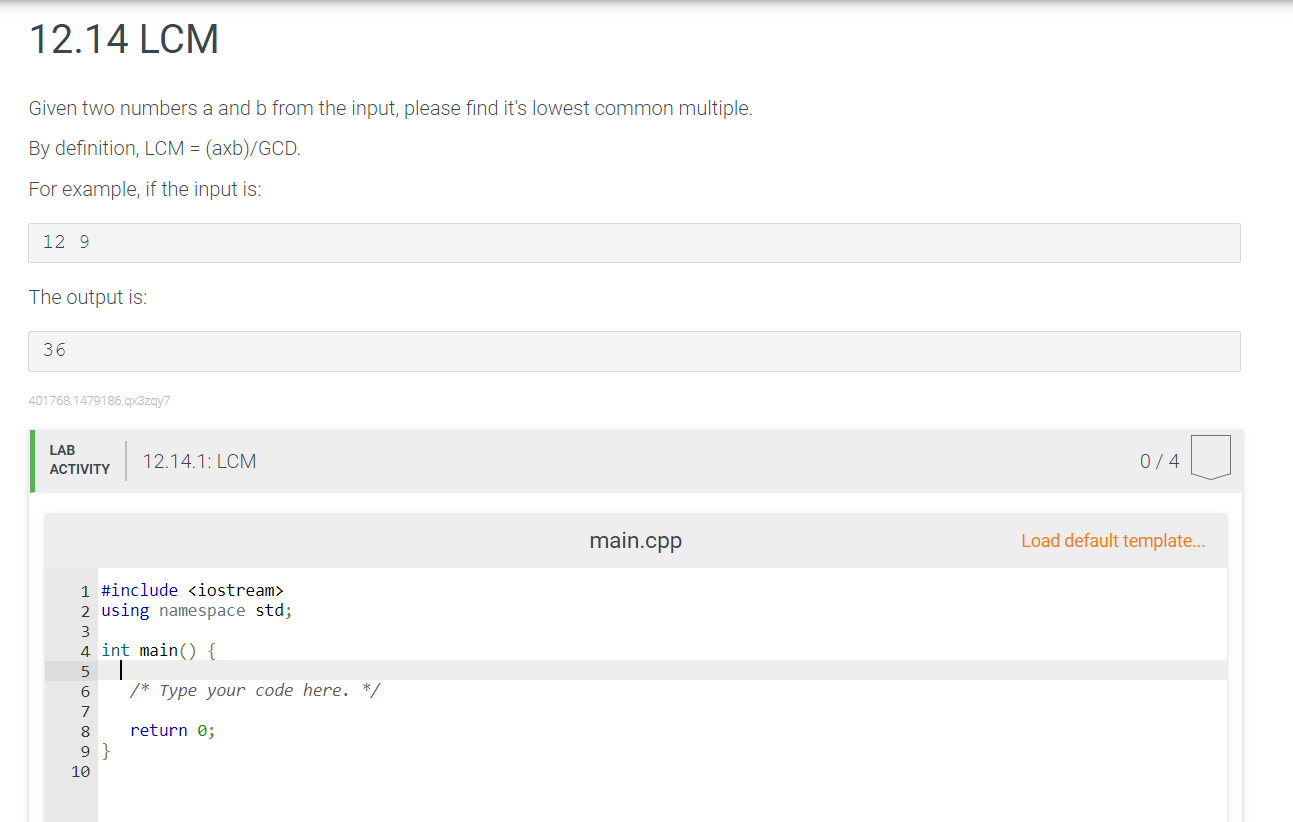Click line number 1 in the gutter
Viewport: 1293px width, 822px height.
pos(85,590)
